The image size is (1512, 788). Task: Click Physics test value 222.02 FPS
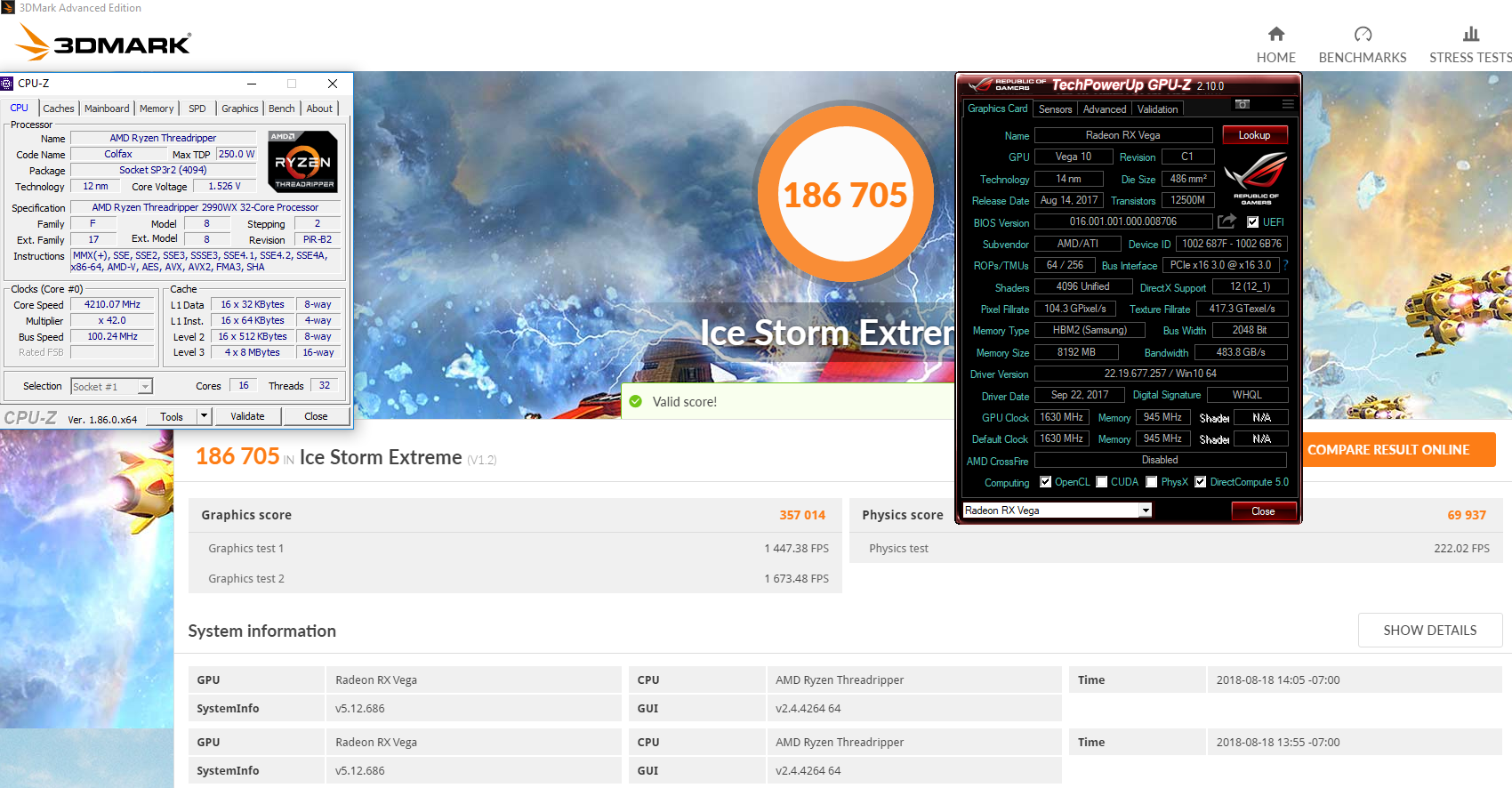click(x=1461, y=549)
